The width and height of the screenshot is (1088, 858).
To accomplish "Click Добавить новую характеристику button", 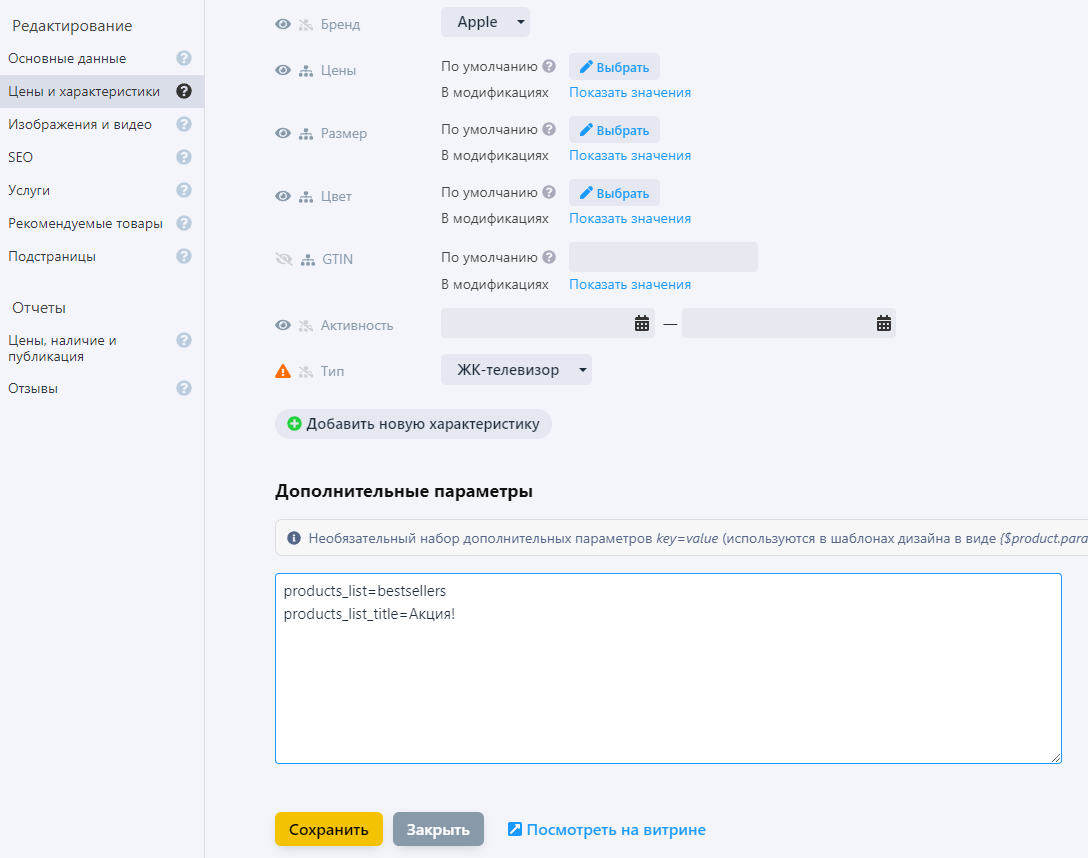I will coord(413,424).
